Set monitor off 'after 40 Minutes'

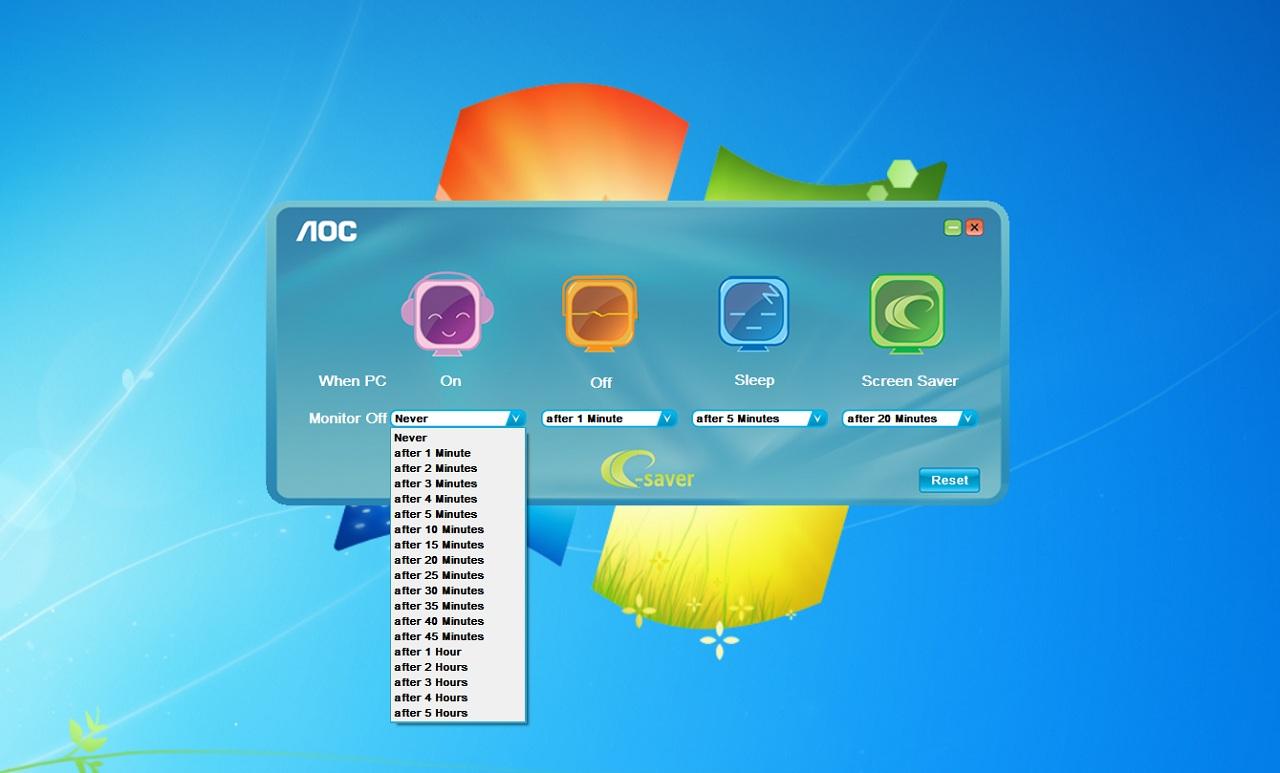point(458,621)
